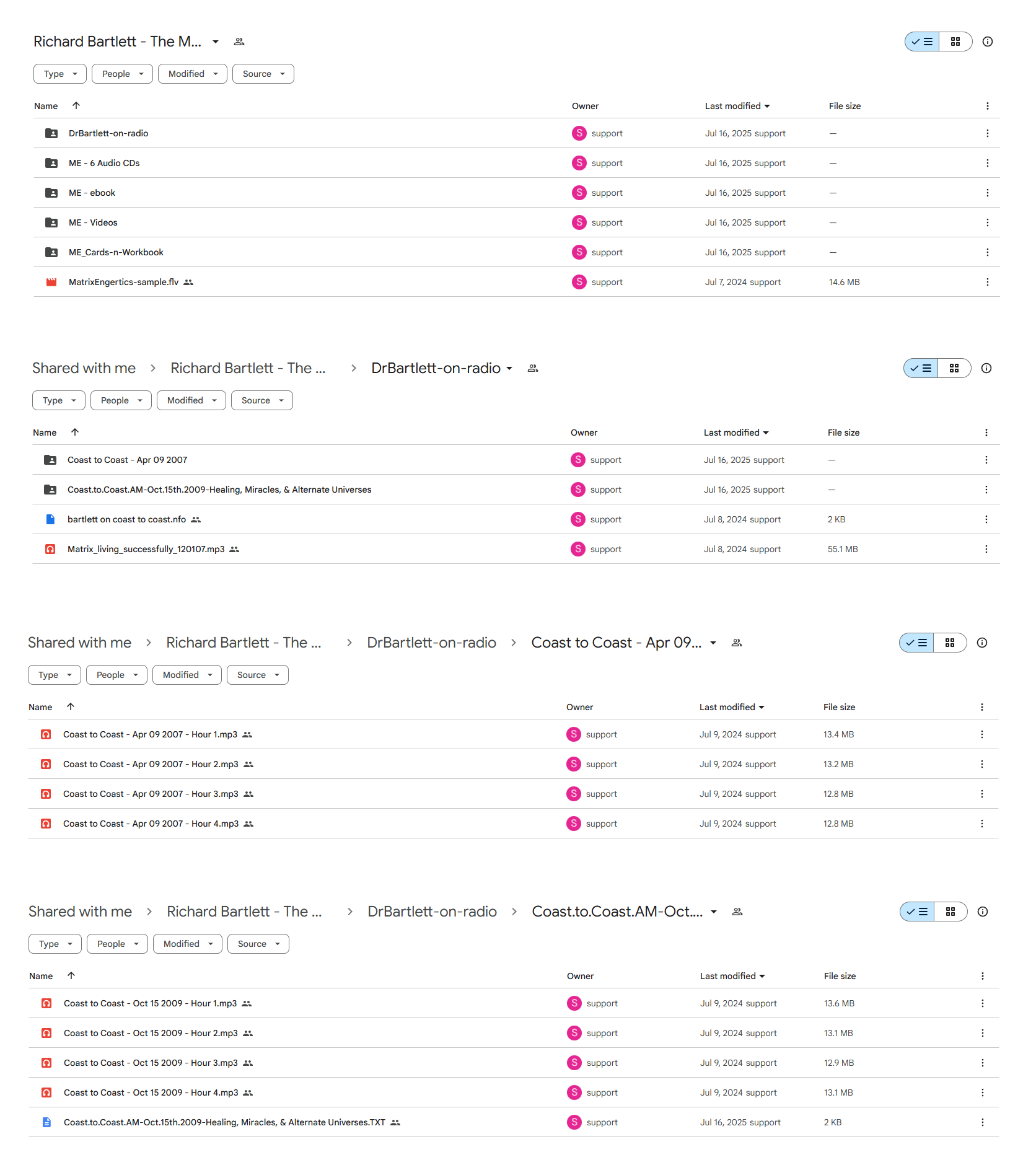Open more actions for MatrixEngertics-sample.flv
1036x1165 pixels.
[987, 282]
